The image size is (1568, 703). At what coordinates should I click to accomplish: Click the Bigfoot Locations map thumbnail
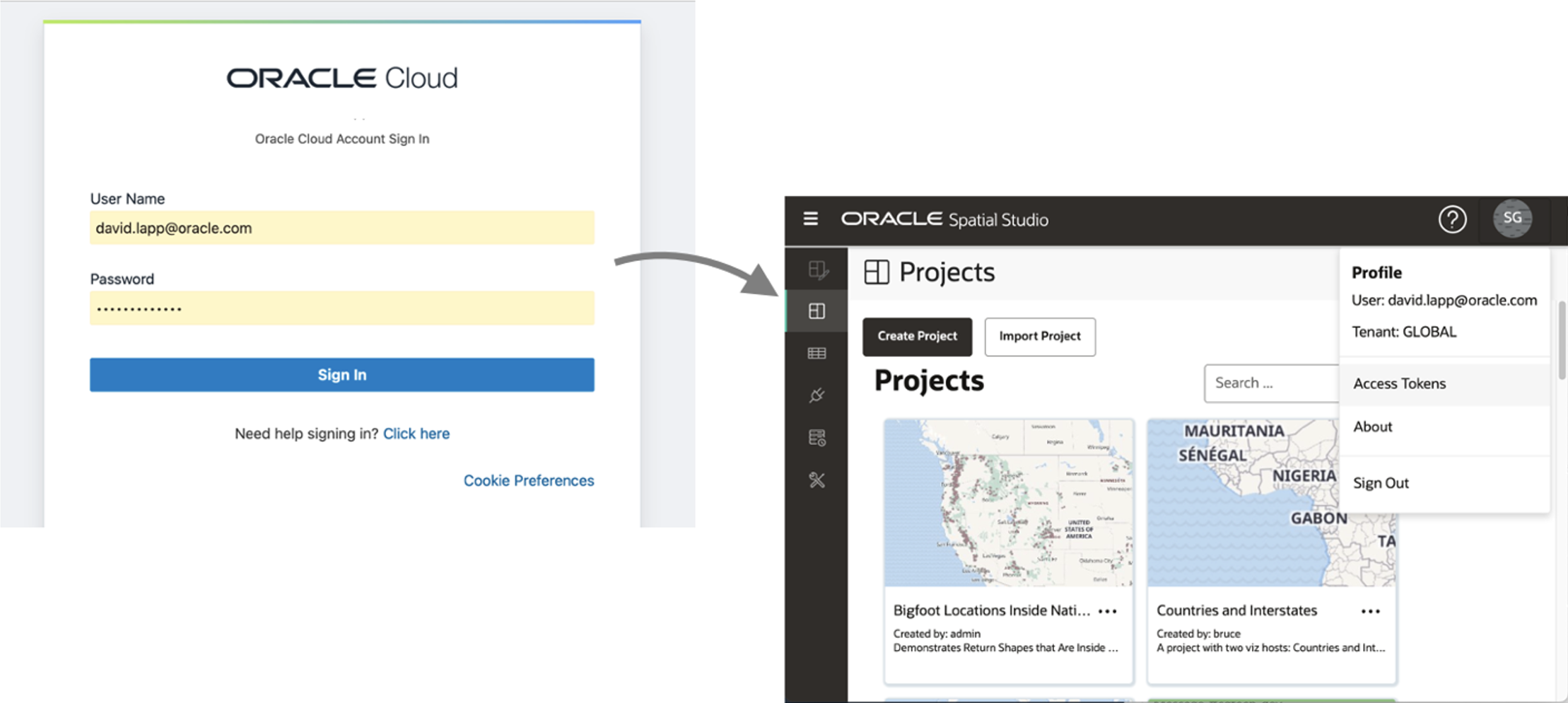pyautogui.click(x=1008, y=502)
